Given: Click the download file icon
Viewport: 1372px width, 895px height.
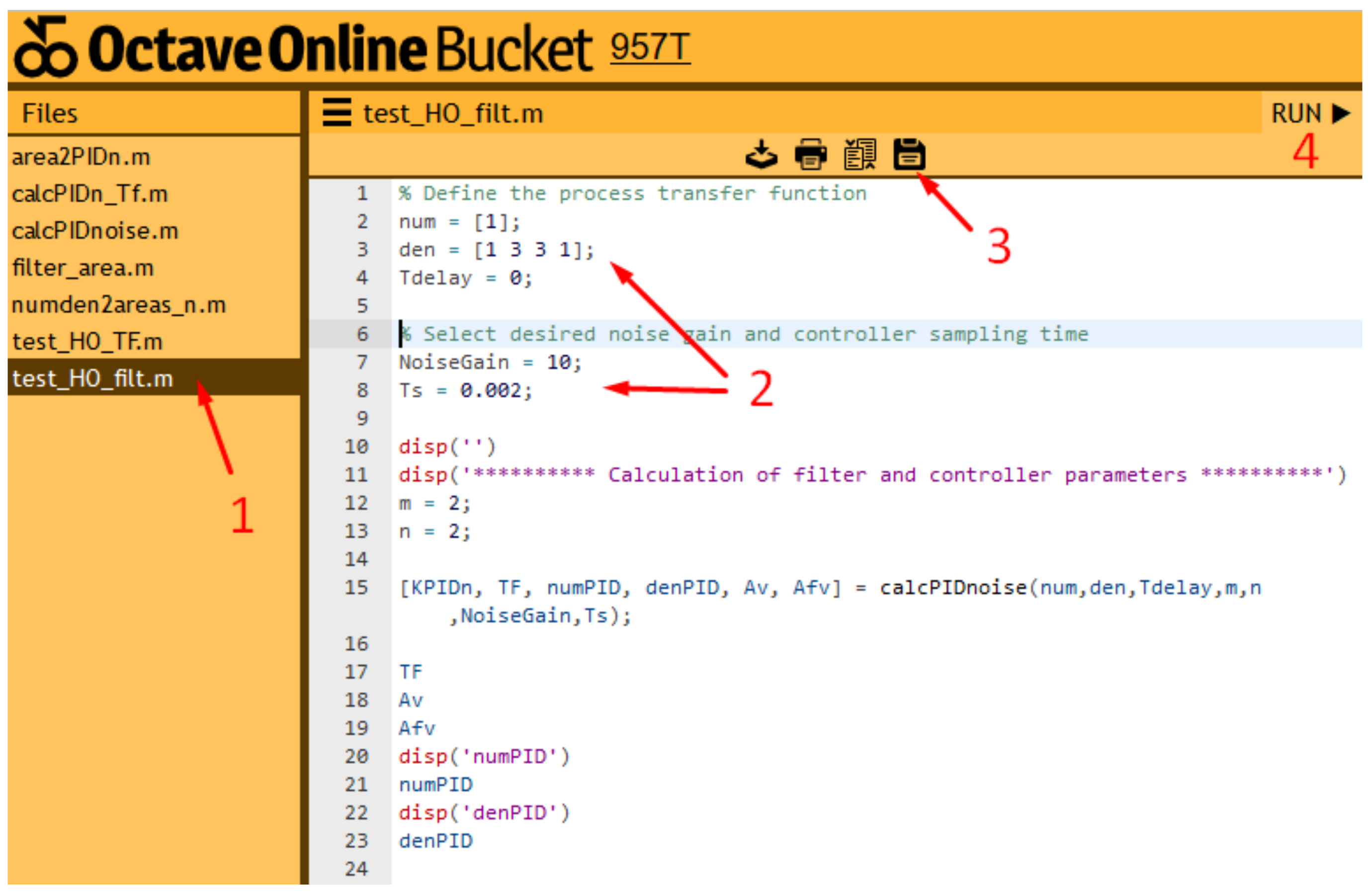Looking at the screenshot, I should [762, 155].
